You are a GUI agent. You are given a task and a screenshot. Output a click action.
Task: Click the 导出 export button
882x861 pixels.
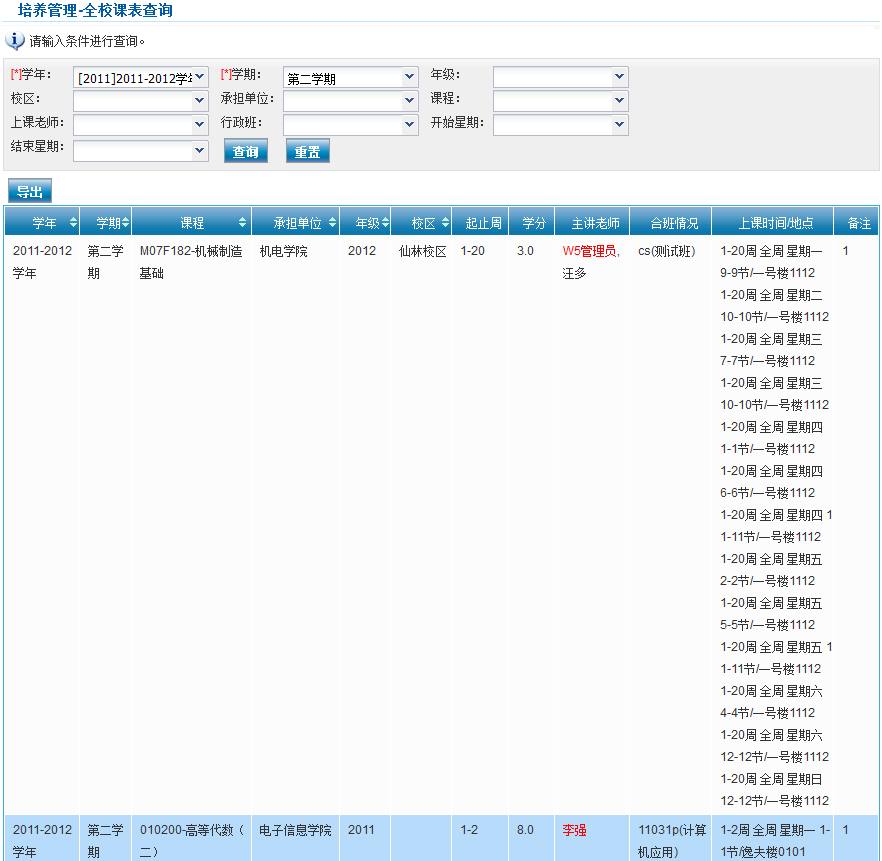coord(30,192)
